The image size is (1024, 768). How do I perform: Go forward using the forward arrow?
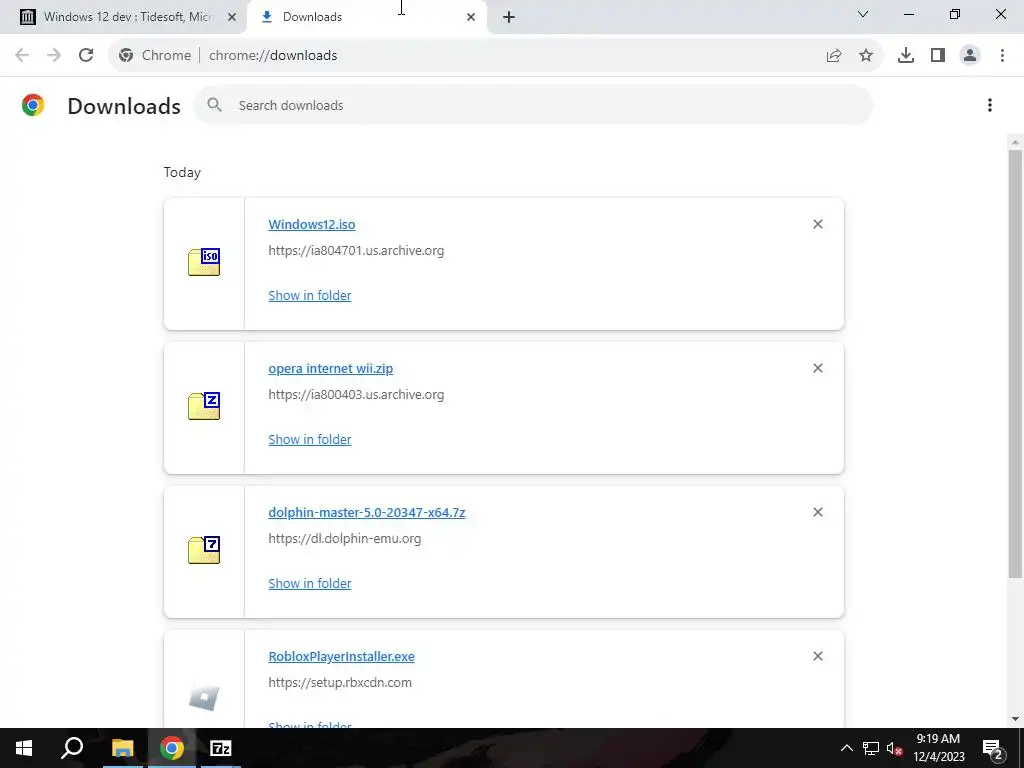[54, 56]
